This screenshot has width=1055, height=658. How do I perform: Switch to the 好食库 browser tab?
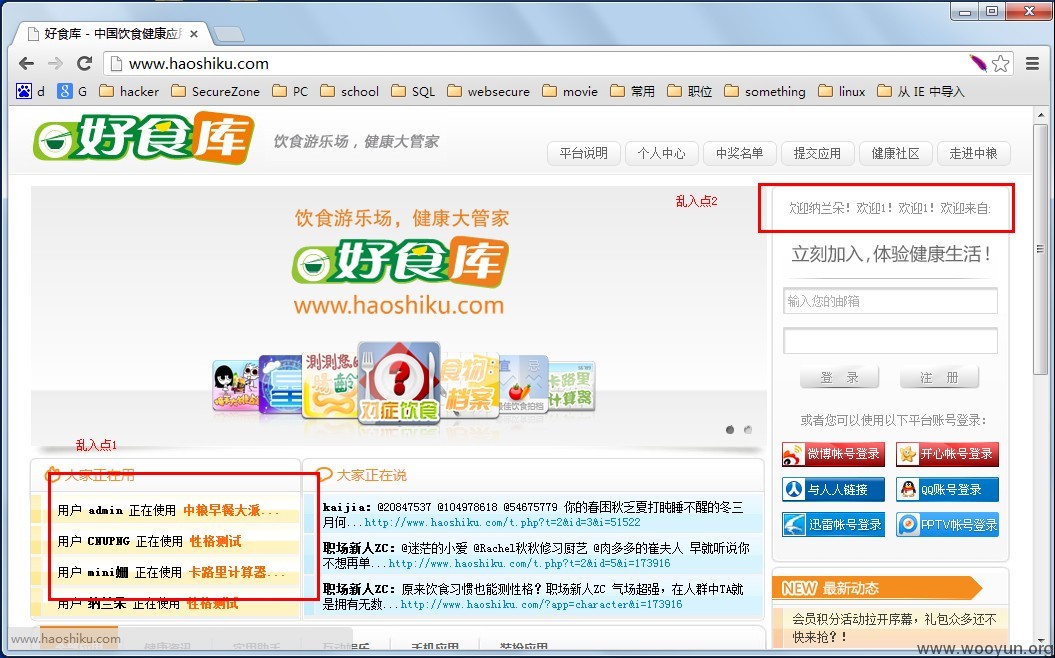tap(111, 34)
